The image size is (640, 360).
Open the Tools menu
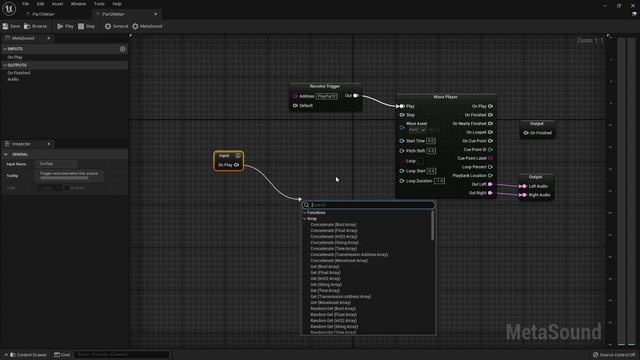[99, 4]
